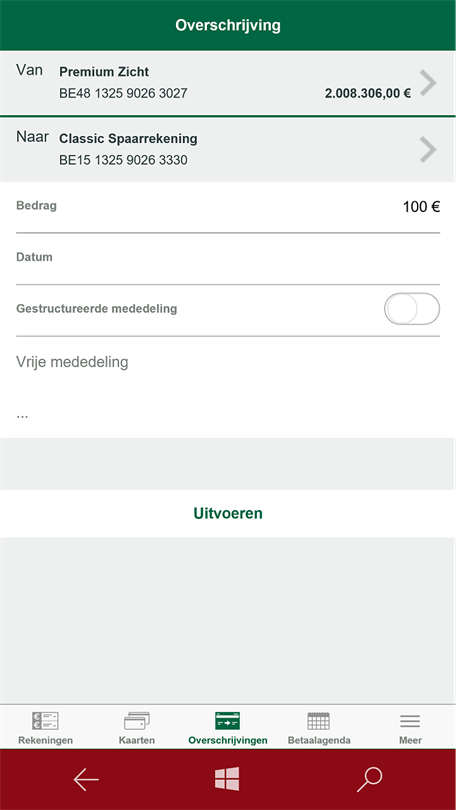Image resolution: width=456 pixels, height=810 pixels.
Task: Open Betaalagenda calendar icon
Action: click(319, 721)
